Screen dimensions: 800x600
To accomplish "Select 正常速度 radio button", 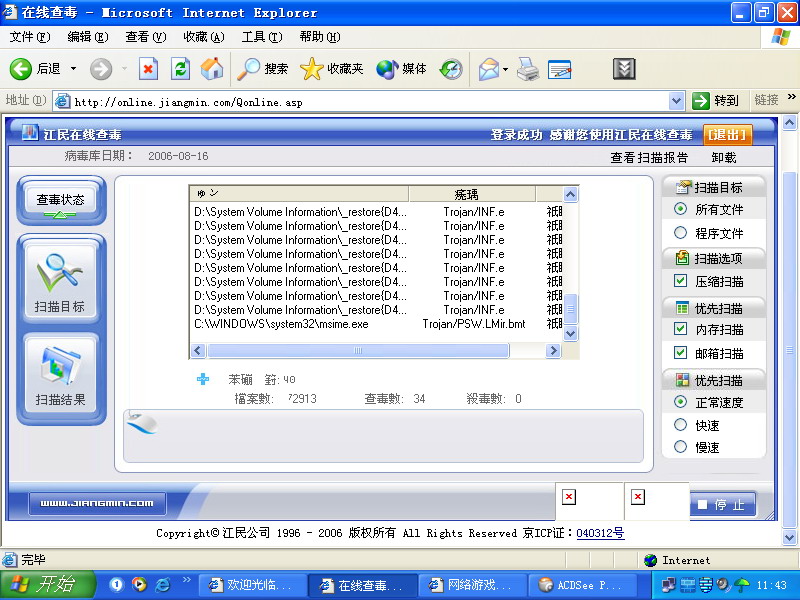I will pyautogui.click(x=680, y=402).
